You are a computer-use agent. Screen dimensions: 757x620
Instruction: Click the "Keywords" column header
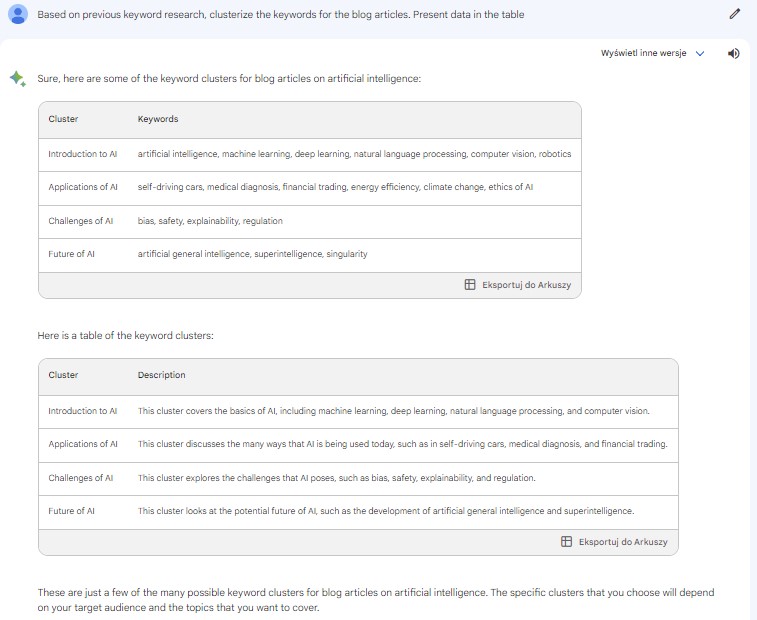click(158, 119)
